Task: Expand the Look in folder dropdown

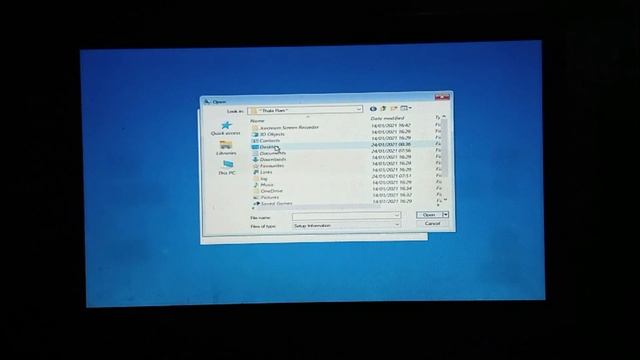Action: coord(358,109)
